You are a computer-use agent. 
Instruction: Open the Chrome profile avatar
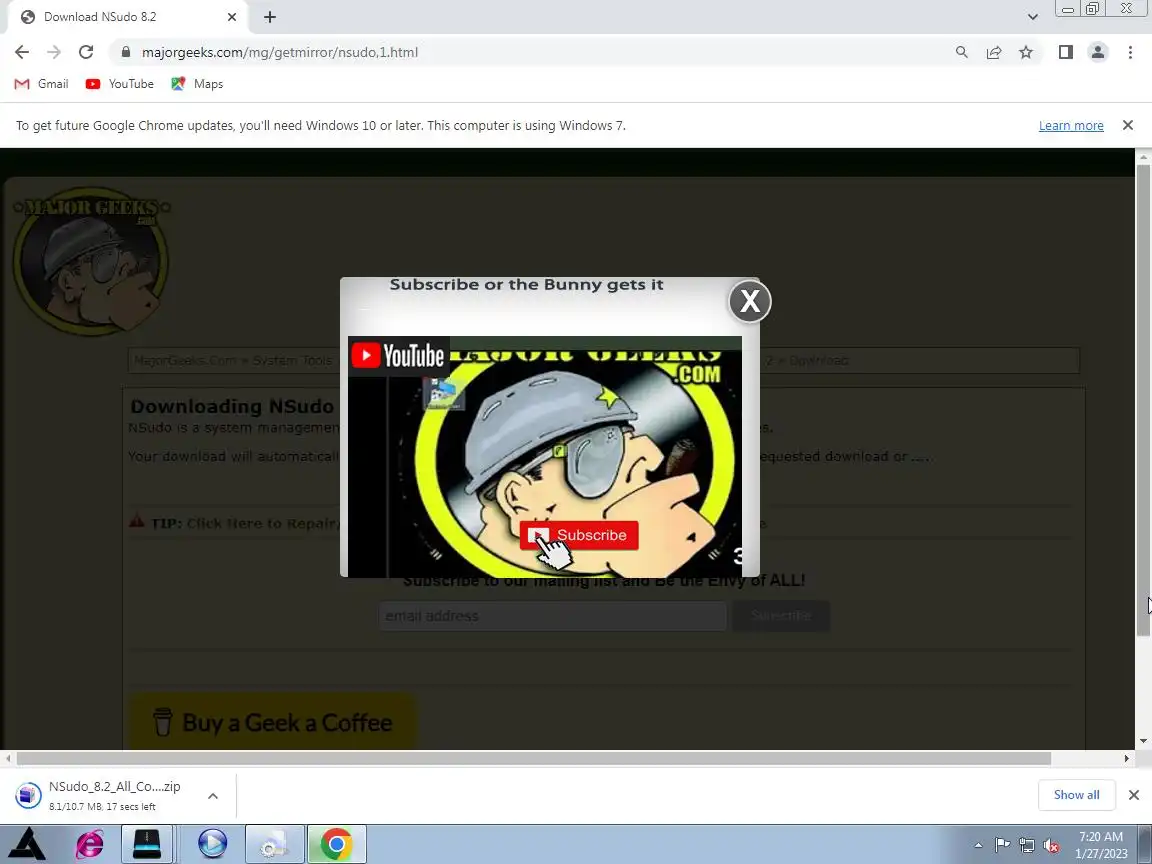[1098, 52]
